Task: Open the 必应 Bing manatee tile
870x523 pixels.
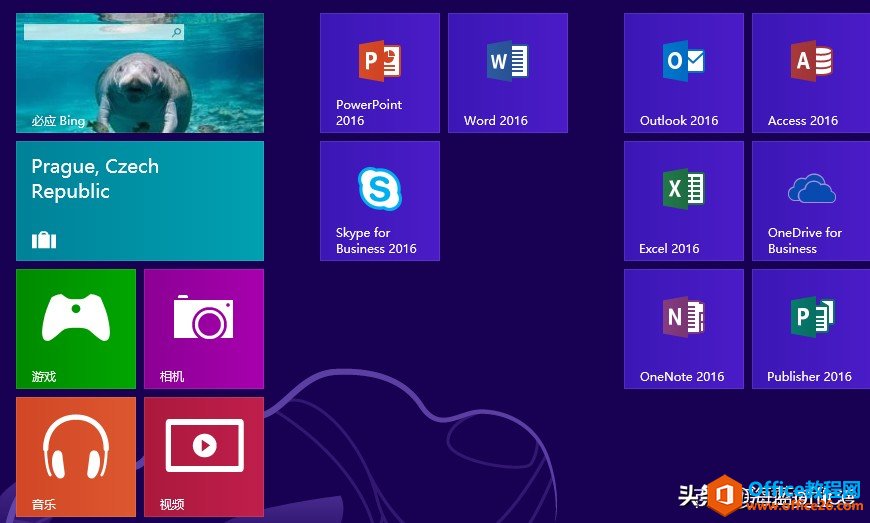Action: click(140, 73)
